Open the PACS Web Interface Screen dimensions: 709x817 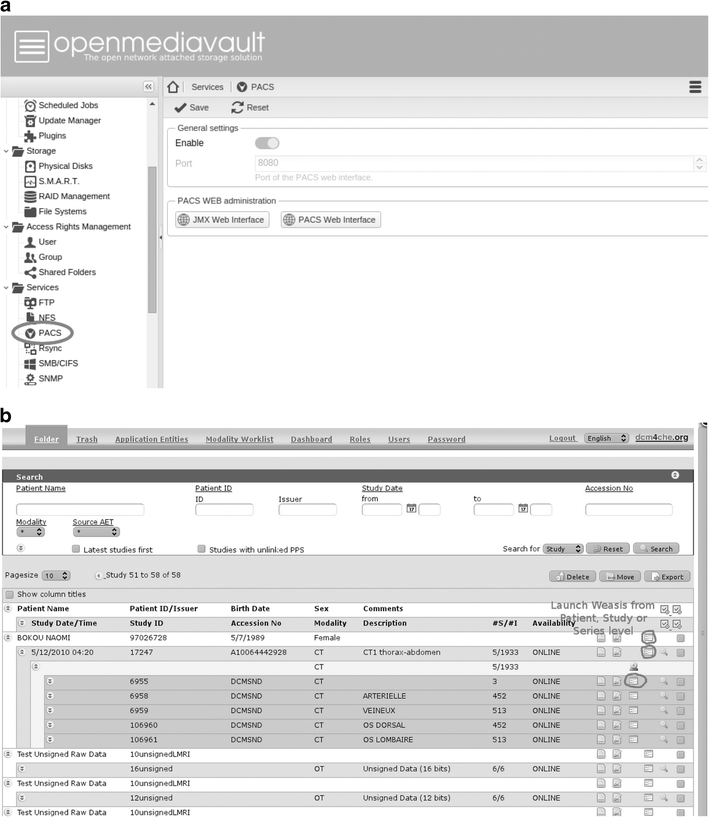coord(331,219)
